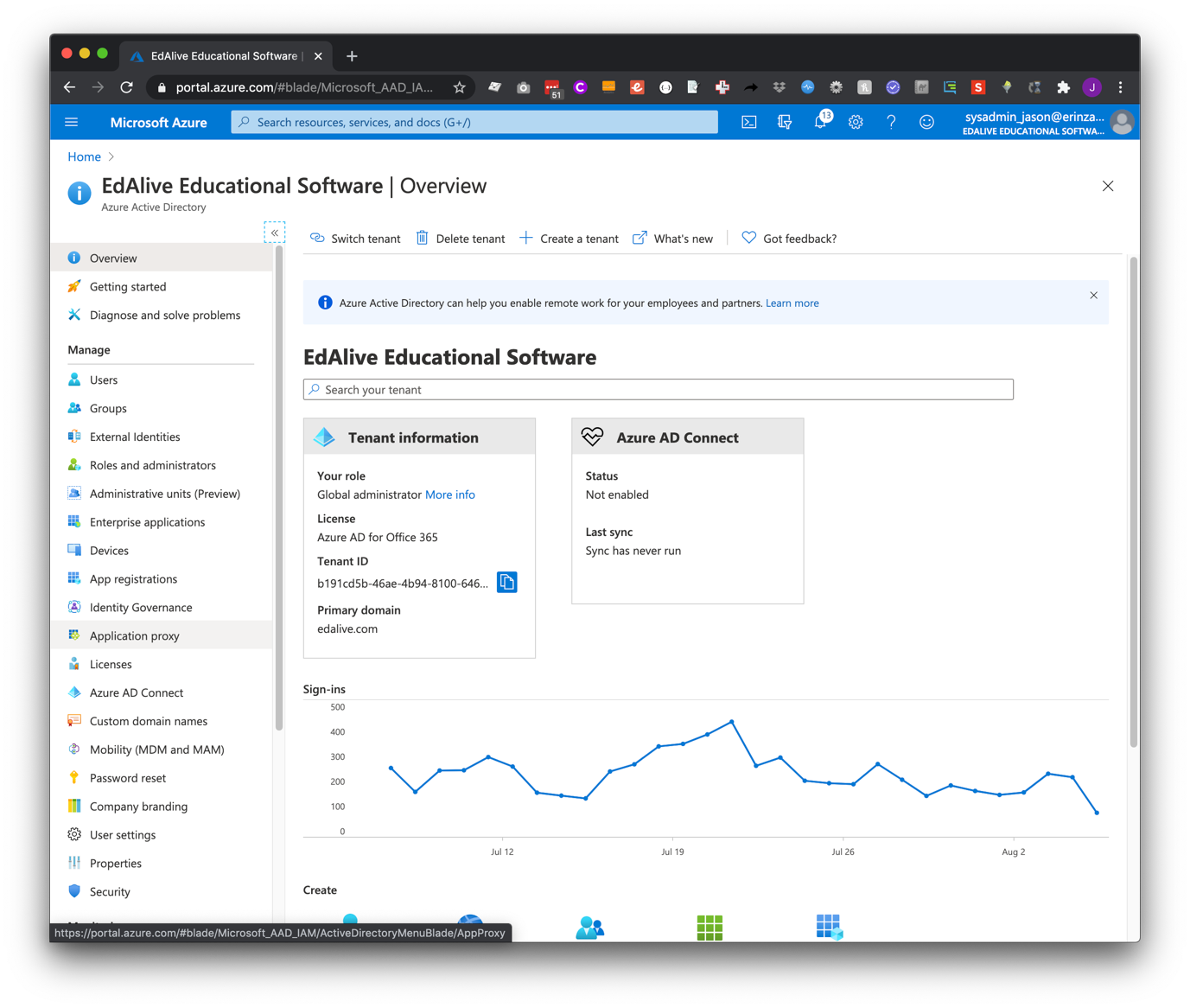Open the portal hamburger menu
Image resolution: width=1190 pixels, height=1008 pixels.
click(x=72, y=122)
